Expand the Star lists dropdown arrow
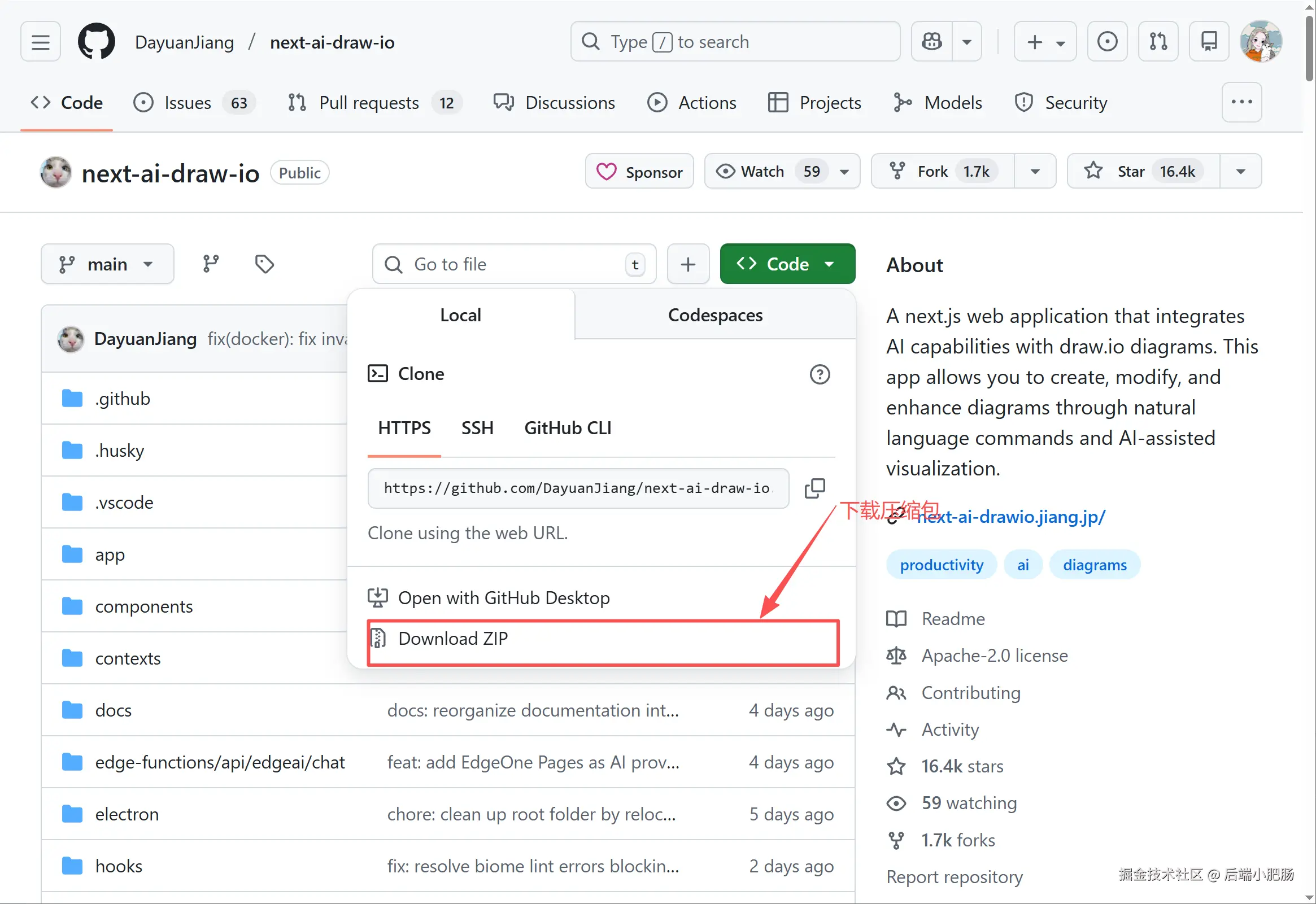The height and width of the screenshot is (904, 1316). click(x=1240, y=171)
